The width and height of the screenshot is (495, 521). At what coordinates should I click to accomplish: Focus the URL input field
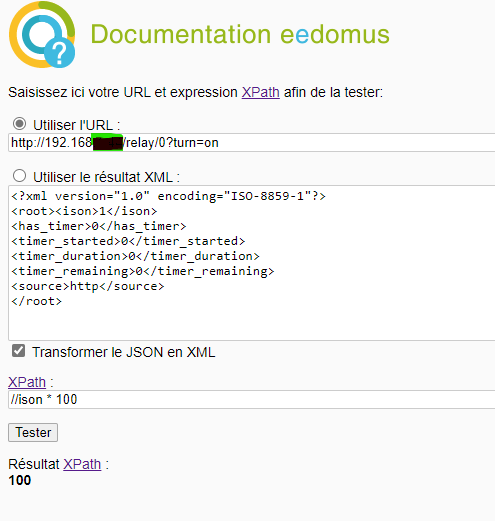click(x=252, y=143)
